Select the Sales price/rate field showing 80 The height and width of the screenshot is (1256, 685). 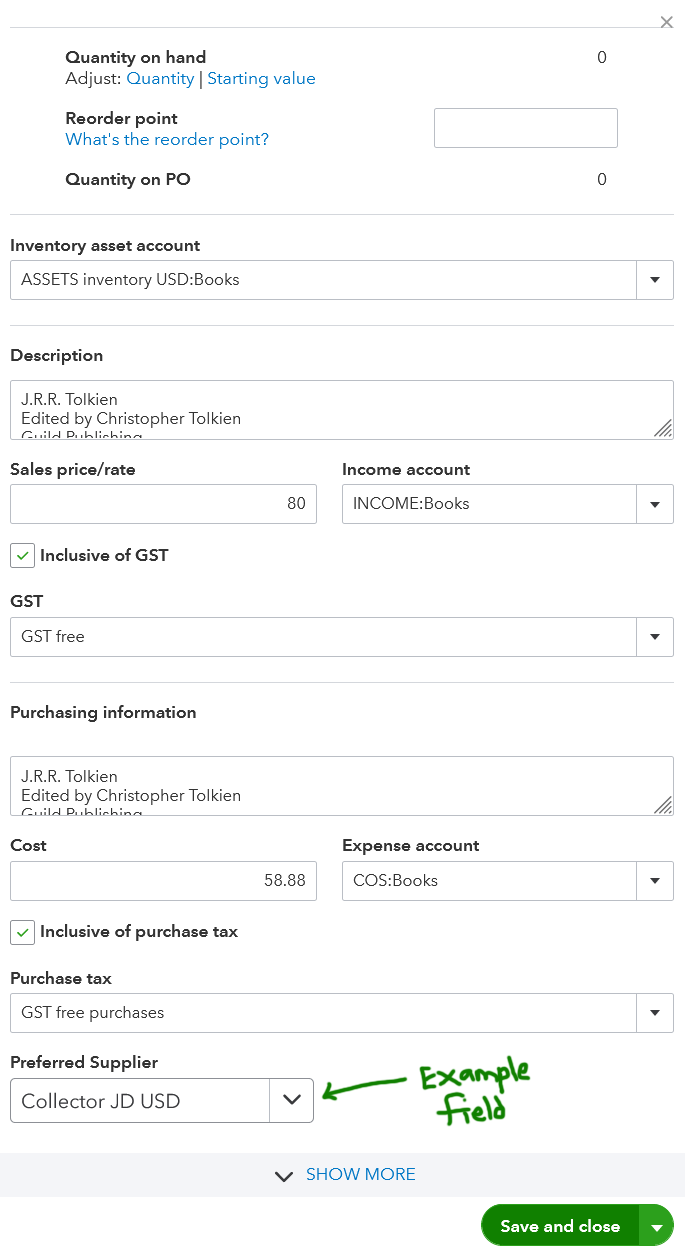click(163, 504)
